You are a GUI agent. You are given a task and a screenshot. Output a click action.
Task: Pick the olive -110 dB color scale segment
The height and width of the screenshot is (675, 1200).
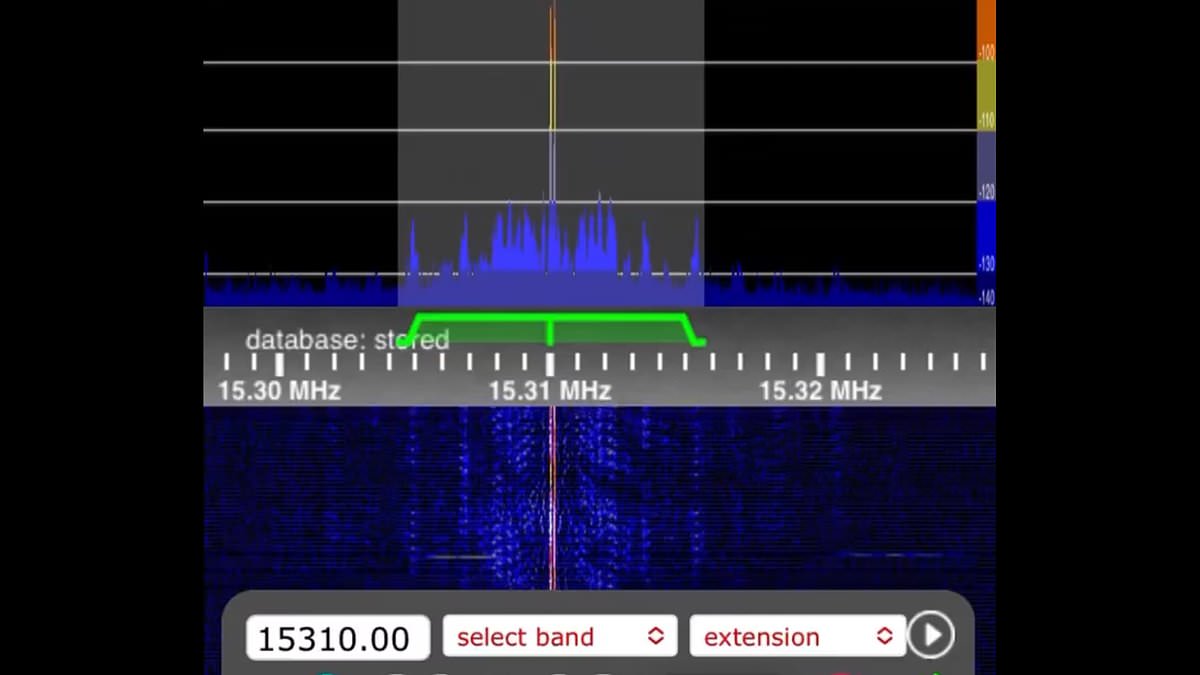[986, 95]
